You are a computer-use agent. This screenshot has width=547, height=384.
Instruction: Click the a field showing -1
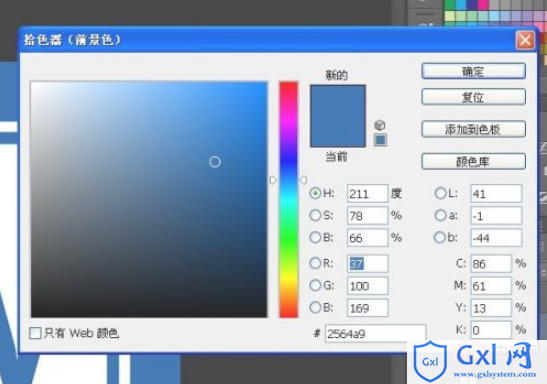click(496, 216)
